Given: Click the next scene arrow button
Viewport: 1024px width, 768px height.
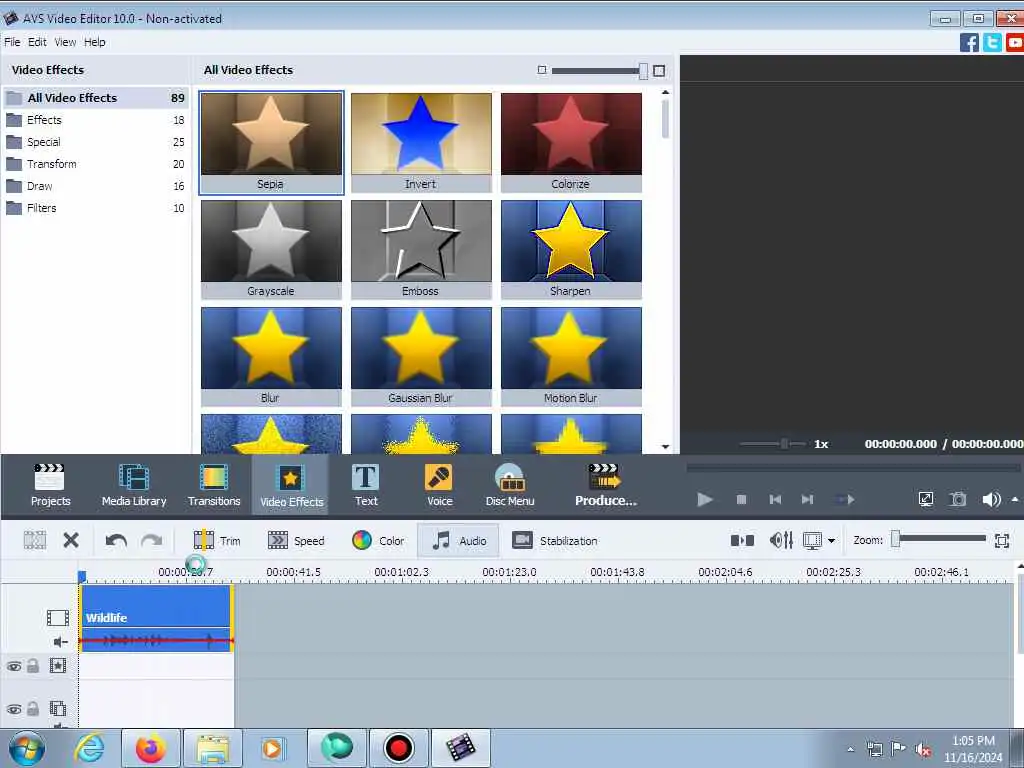Looking at the screenshot, I should [x=845, y=500].
